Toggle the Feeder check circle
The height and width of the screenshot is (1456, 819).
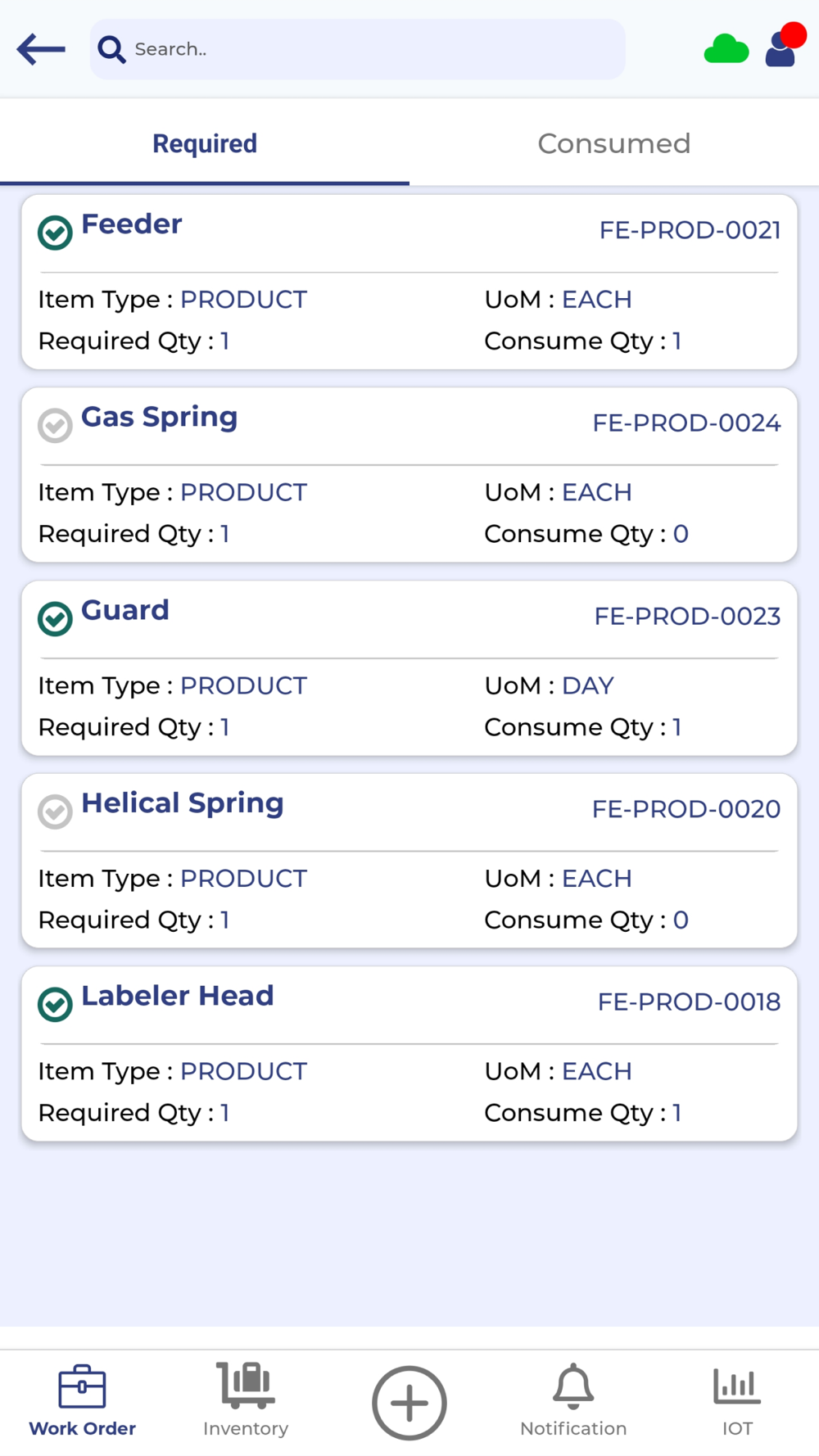56,233
